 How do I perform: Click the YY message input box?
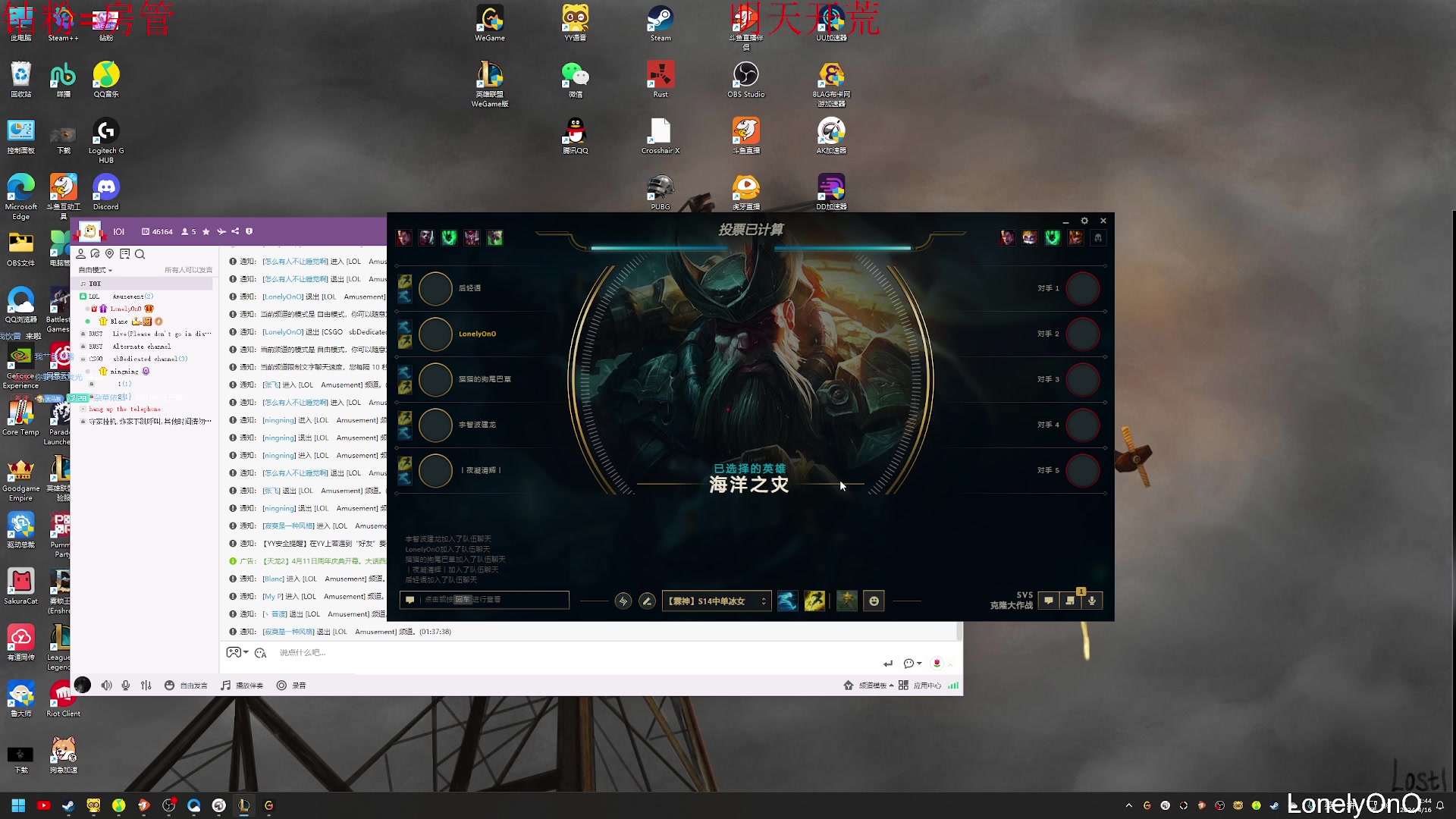(576, 653)
